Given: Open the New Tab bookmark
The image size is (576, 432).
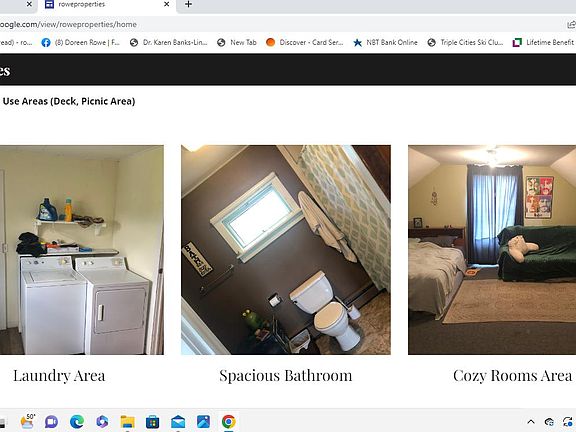Looking at the screenshot, I should [237, 43].
